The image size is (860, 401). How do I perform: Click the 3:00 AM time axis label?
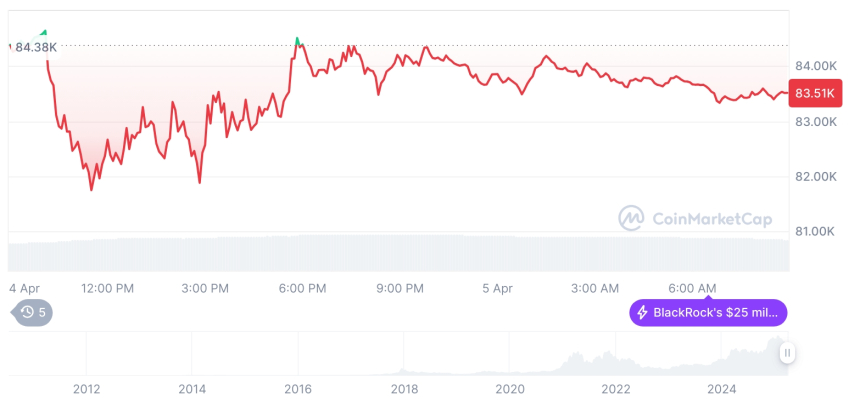click(x=595, y=288)
